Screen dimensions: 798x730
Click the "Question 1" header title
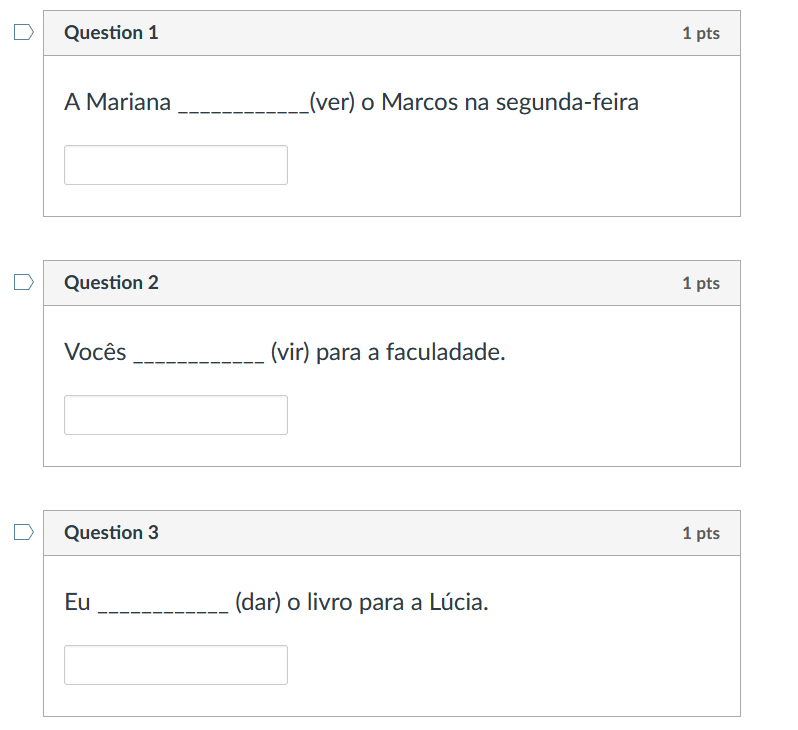coord(111,33)
